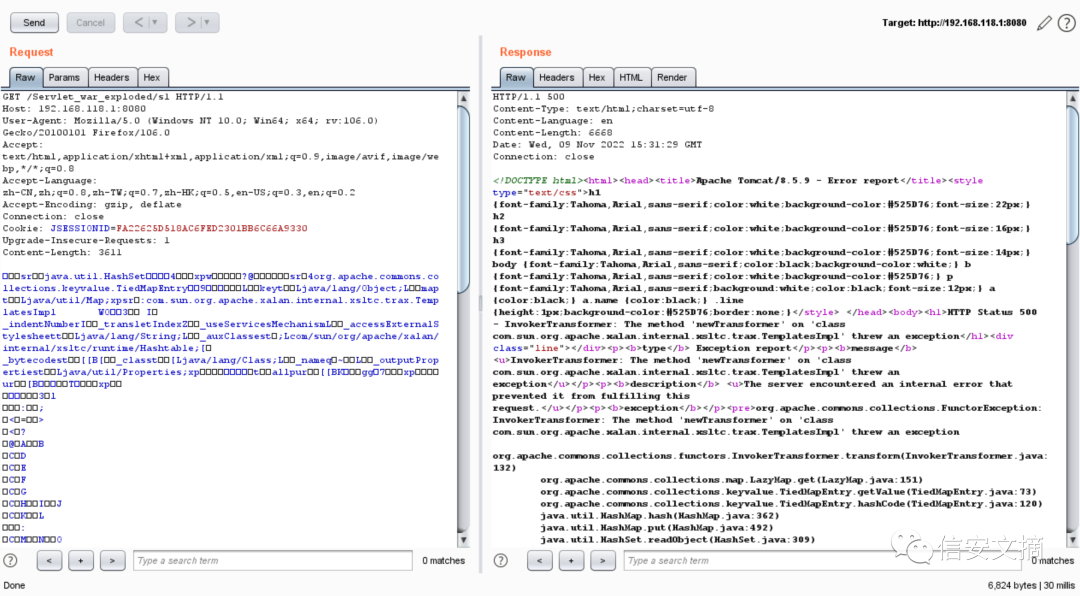Click the request pane scrollbar thumb
The image size is (1080, 596).
tap(464, 200)
